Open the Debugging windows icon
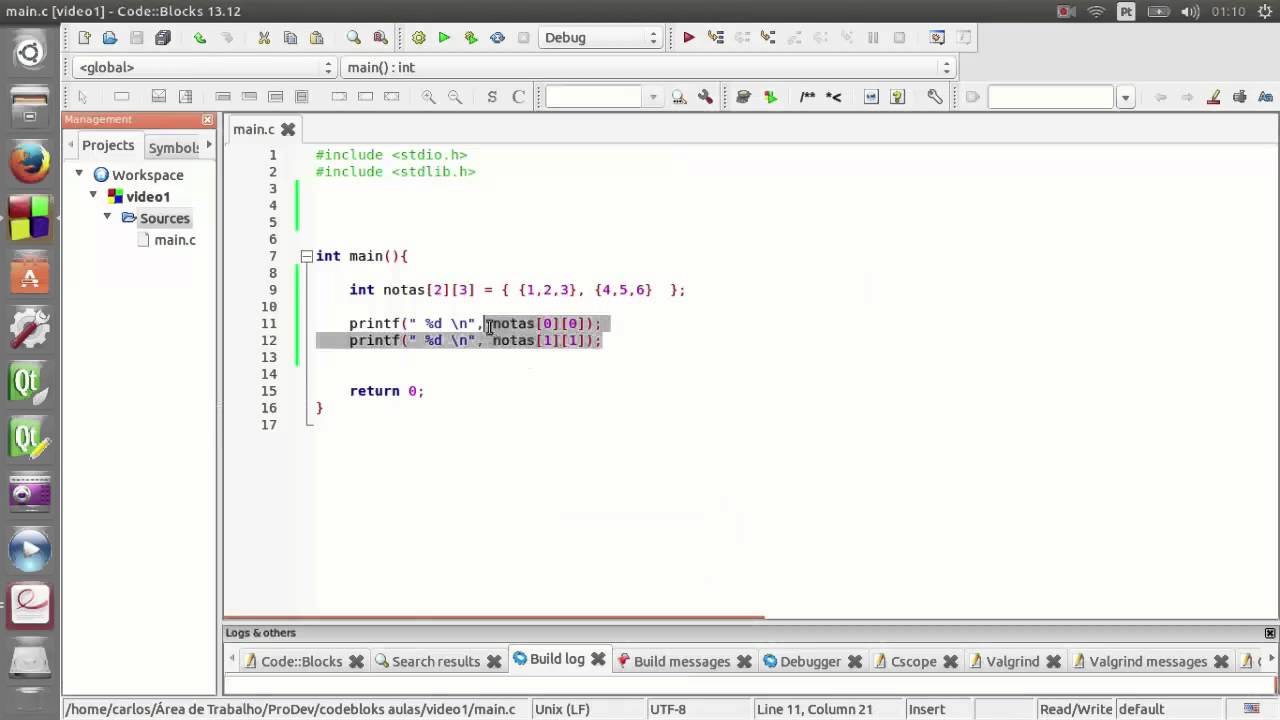 pos(937,38)
